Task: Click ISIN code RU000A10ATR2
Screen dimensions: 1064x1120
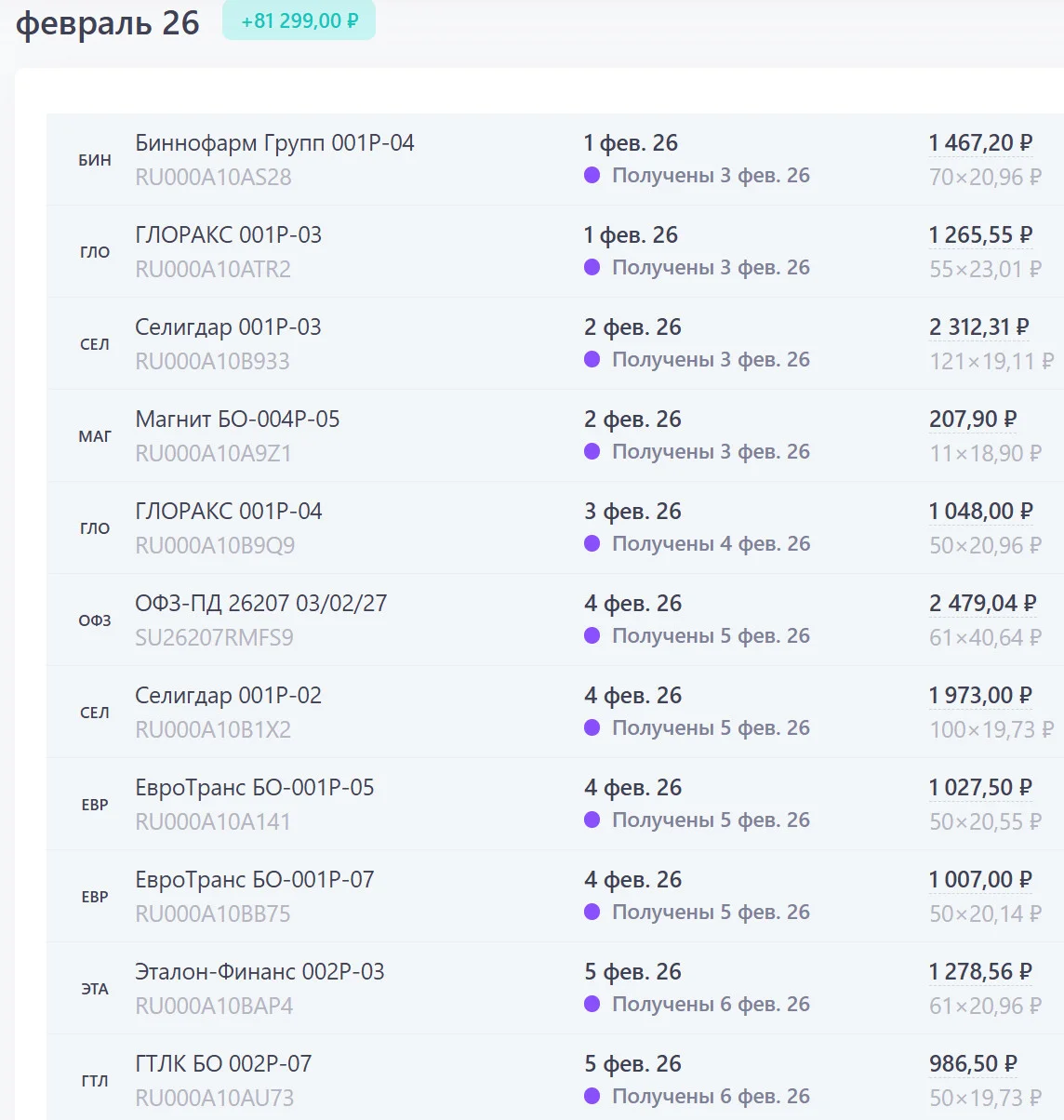Action: pos(213,269)
